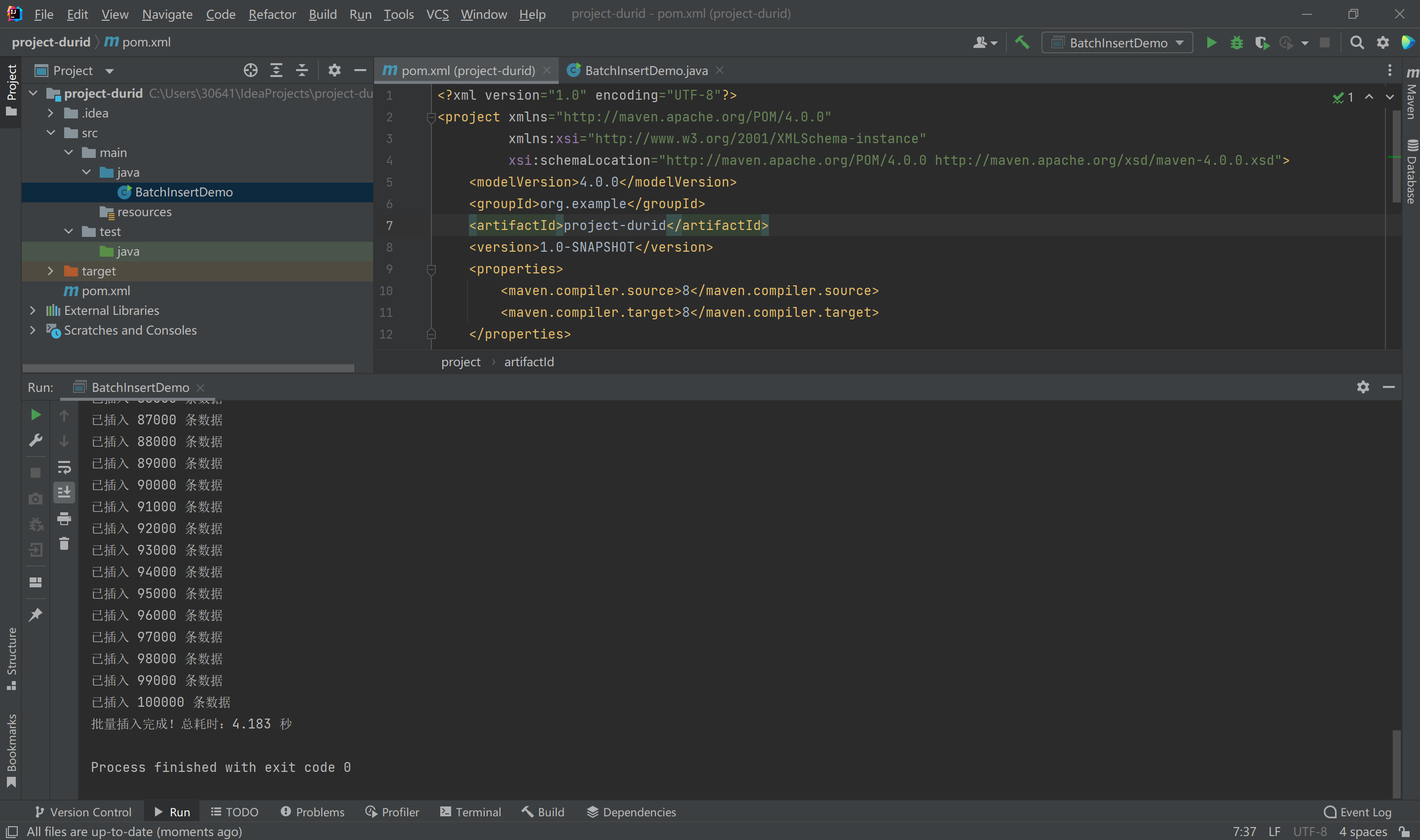The width and height of the screenshot is (1420, 840).
Task: Open the Refactor menu
Action: coord(271,14)
